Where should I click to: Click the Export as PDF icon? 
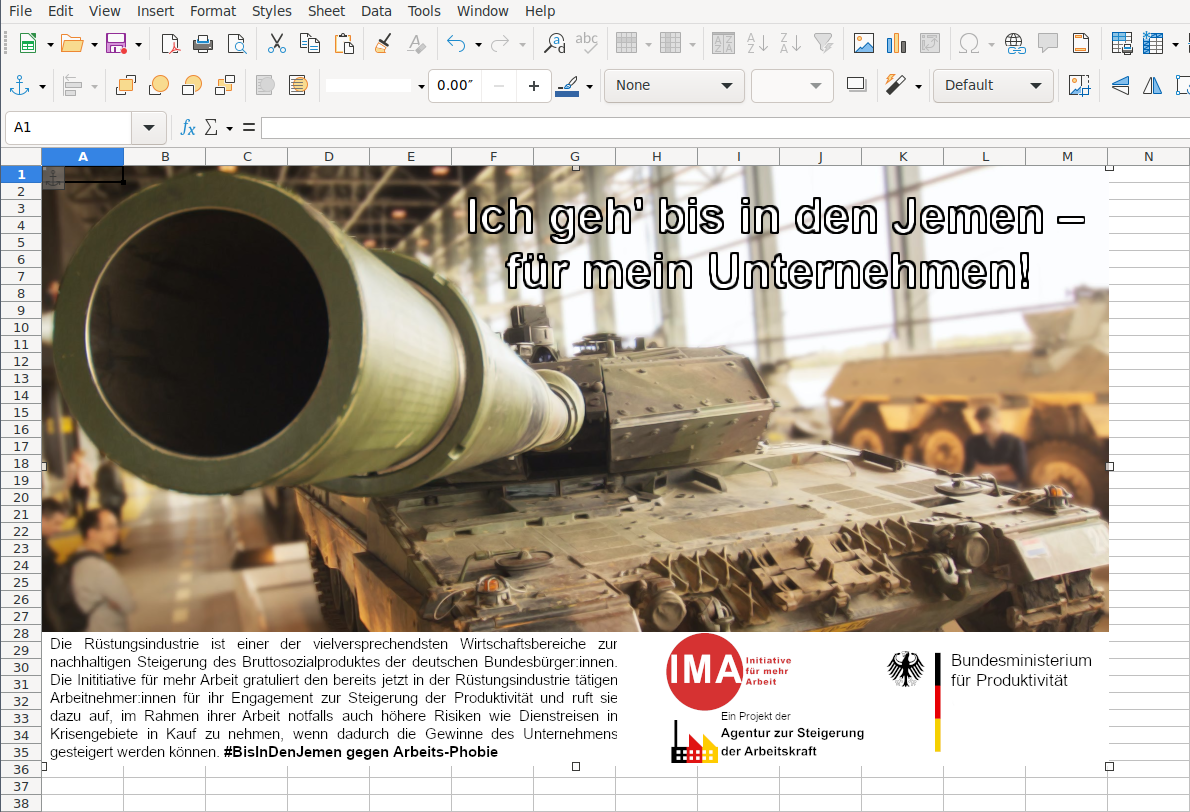pos(170,43)
